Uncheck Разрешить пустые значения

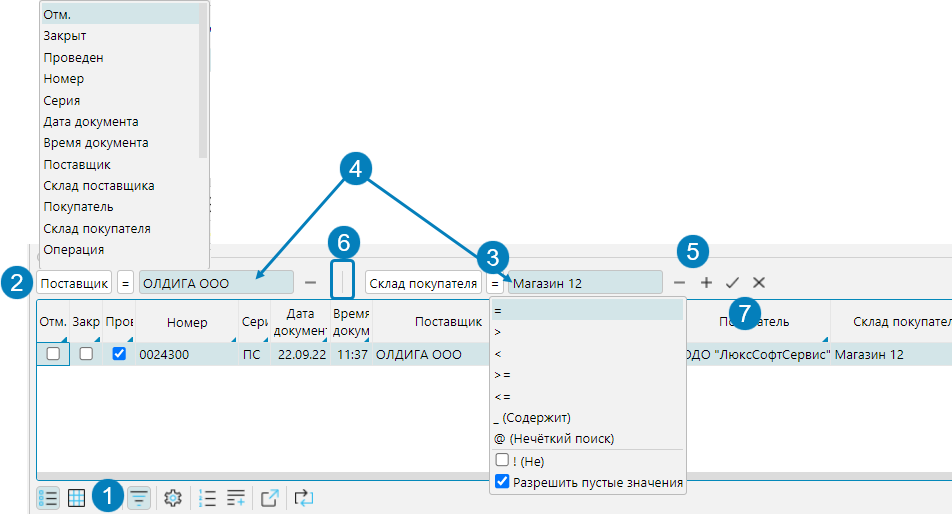[502, 481]
